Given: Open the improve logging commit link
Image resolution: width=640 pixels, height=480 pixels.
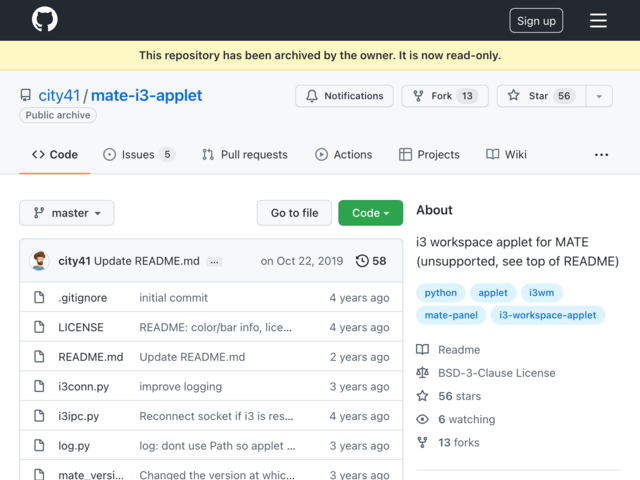Looking at the screenshot, I should (x=181, y=387).
